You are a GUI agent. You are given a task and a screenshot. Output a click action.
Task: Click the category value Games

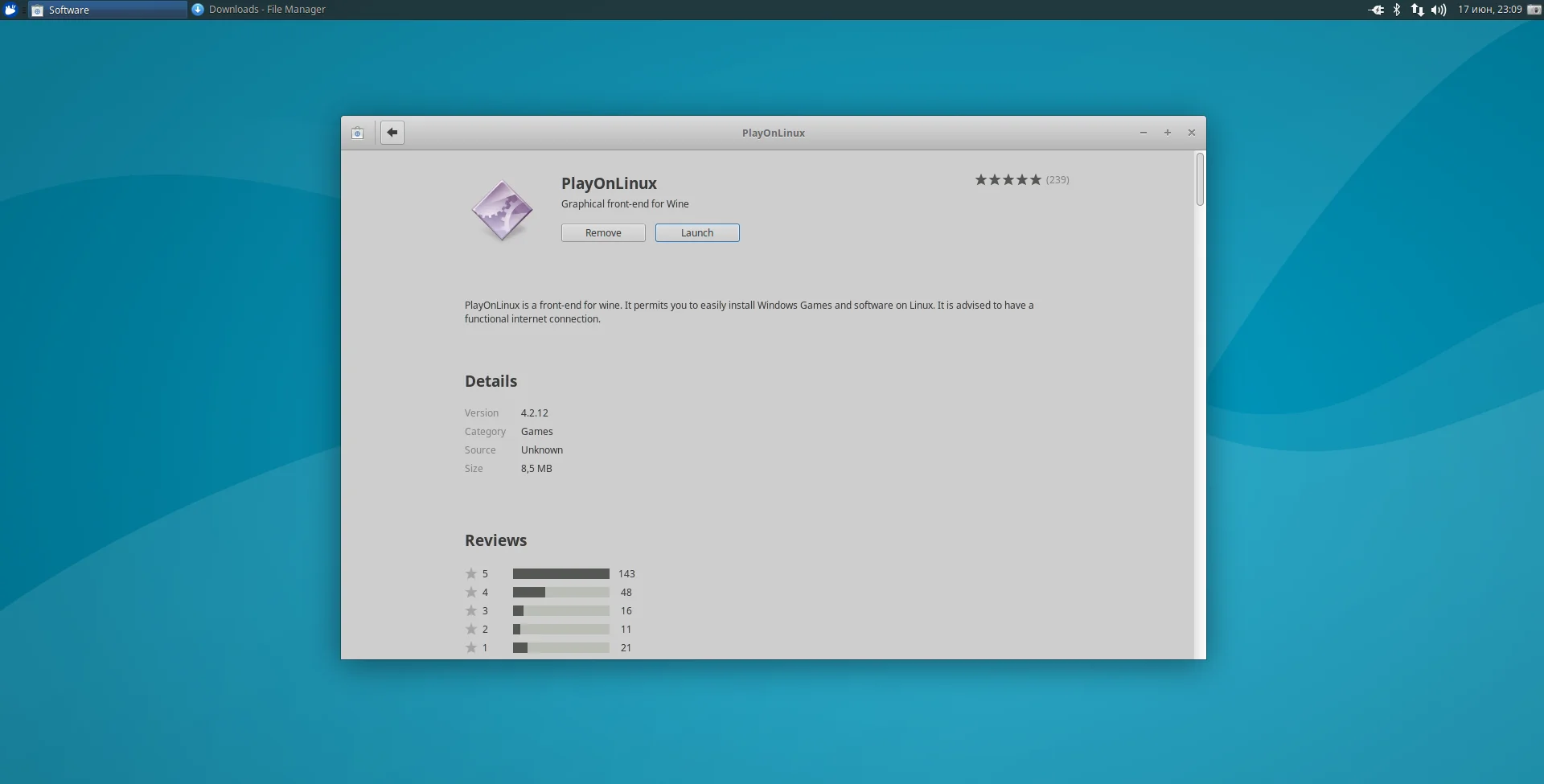(x=537, y=431)
